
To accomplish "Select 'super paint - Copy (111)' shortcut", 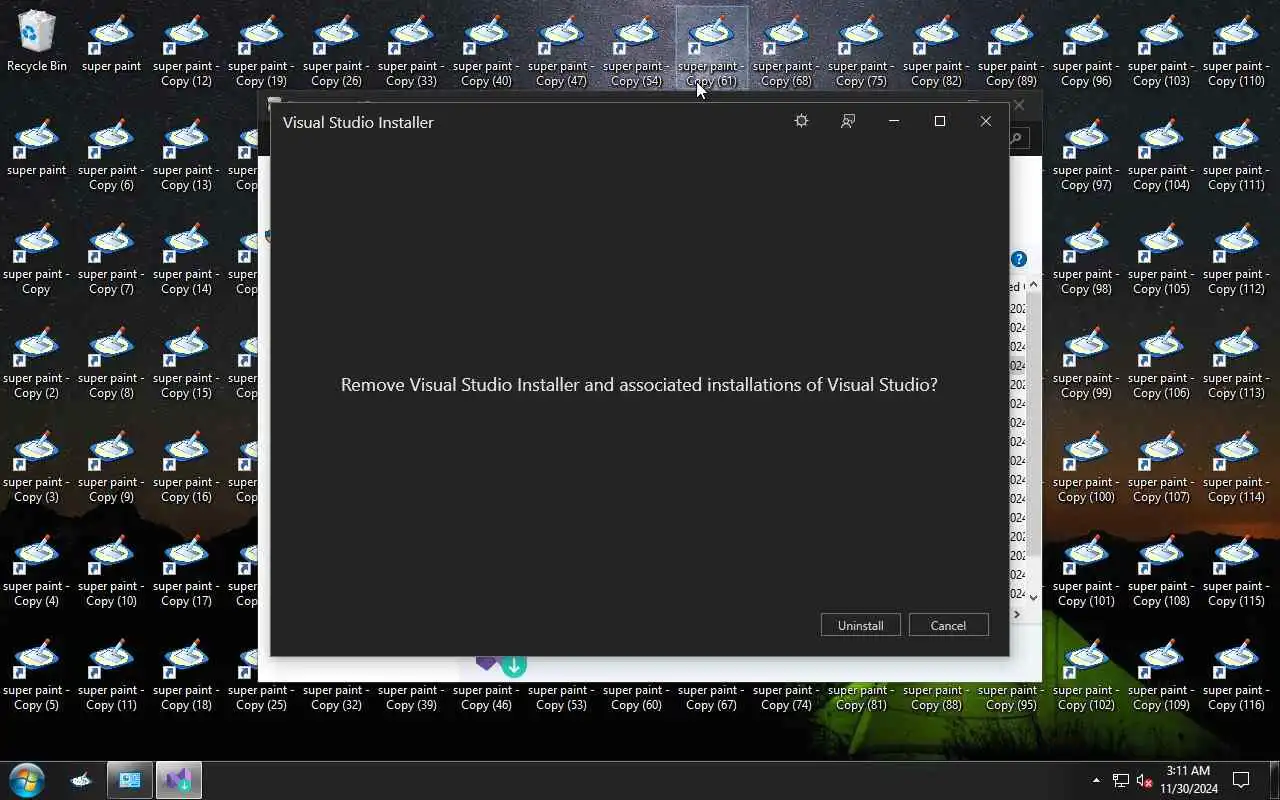I will coord(1236,154).
